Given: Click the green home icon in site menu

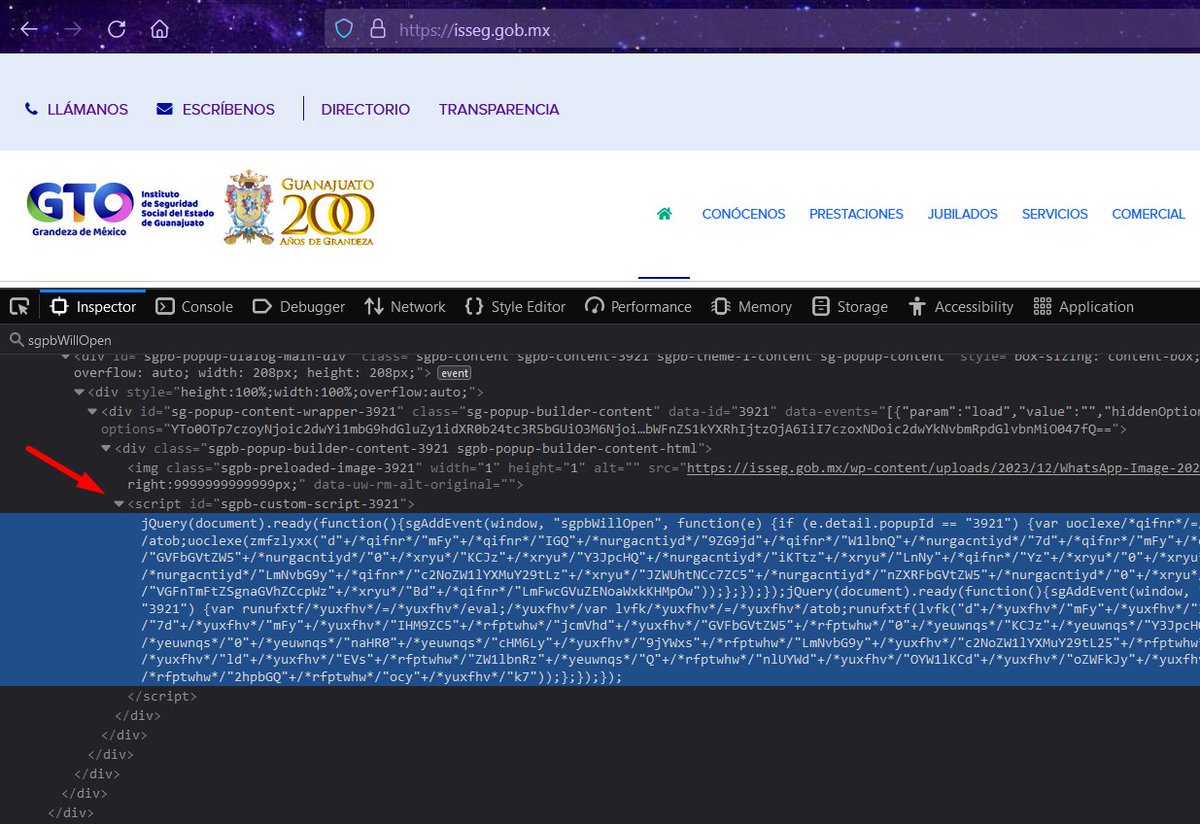Looking at the screenshot, I should tap(664, 214).
